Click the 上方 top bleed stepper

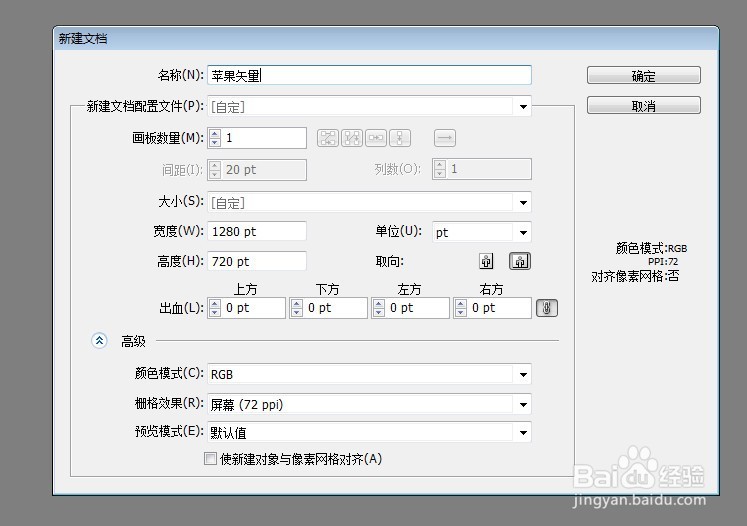tap(215, 308)
